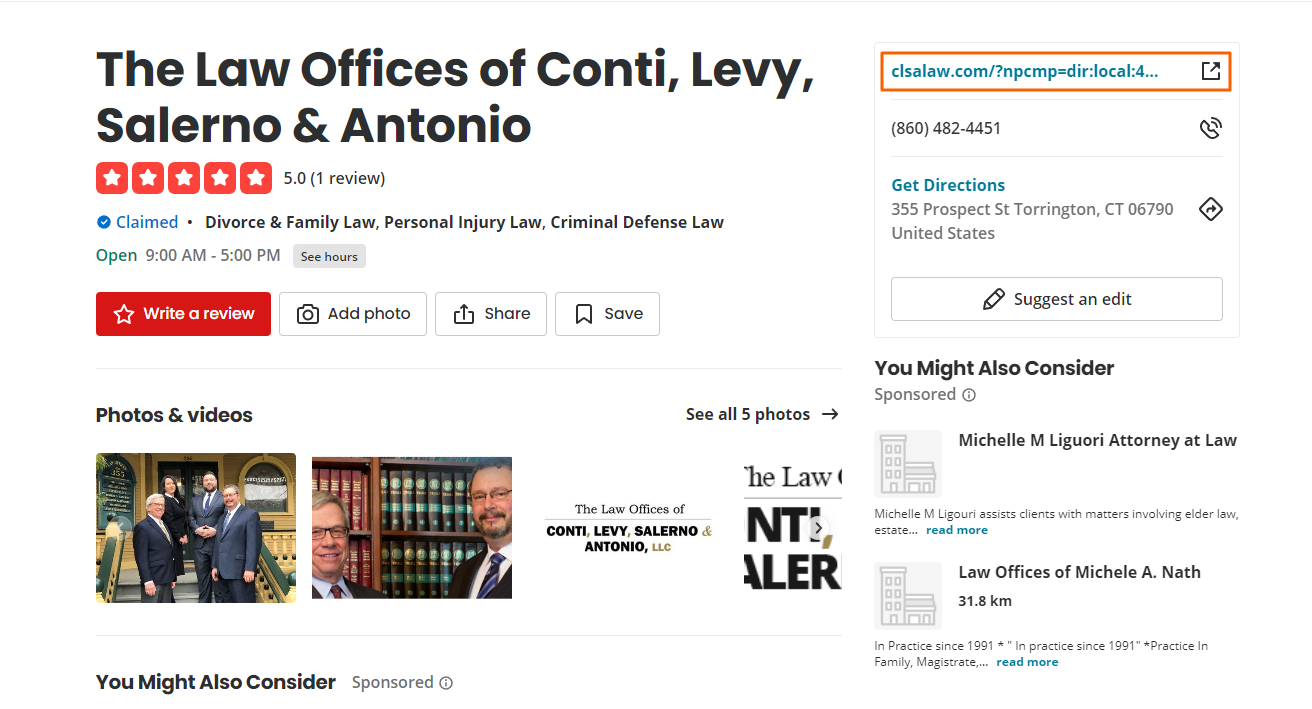Screen dimensions: 1312x709
Task: Open the photo of attorneys on the stairs
Action: coord(195,527)
